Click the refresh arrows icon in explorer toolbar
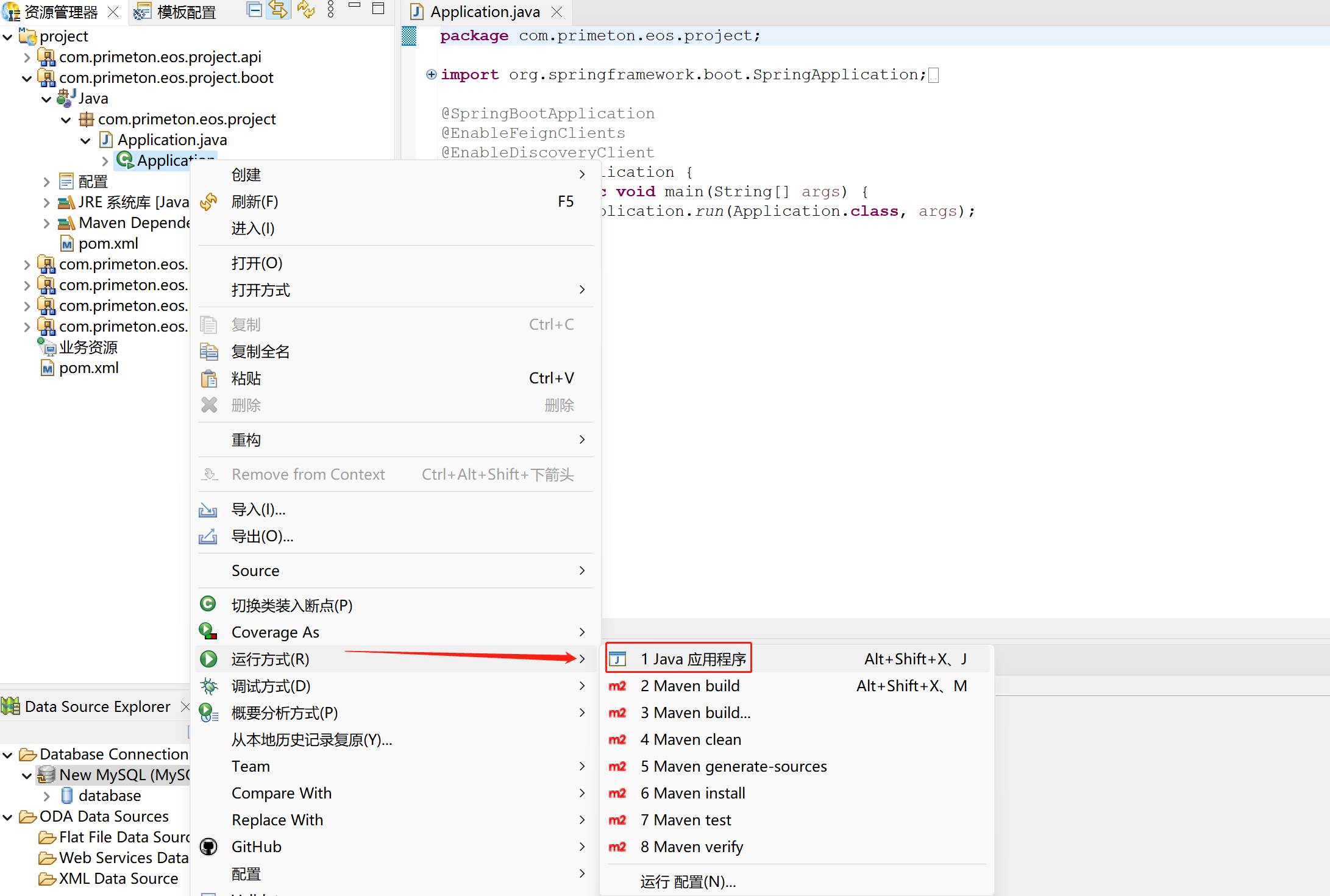The width and height of the screenshot is (1330, 896). pos(306,10)
